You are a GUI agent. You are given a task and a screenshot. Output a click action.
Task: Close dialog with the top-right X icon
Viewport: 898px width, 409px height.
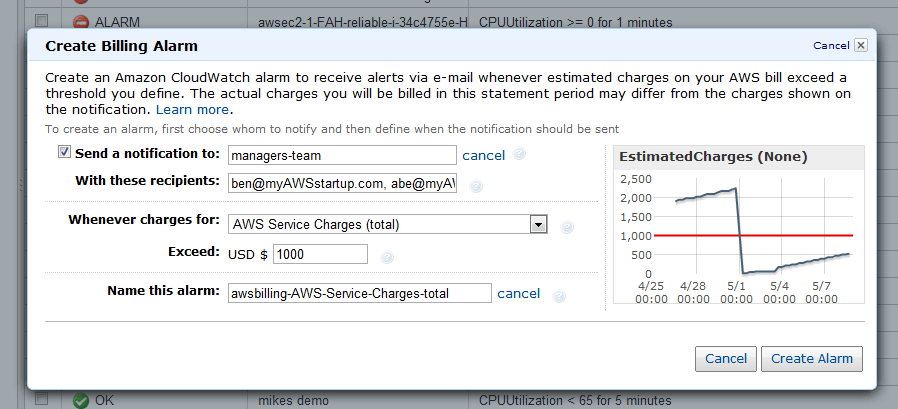tap(861, 45)
